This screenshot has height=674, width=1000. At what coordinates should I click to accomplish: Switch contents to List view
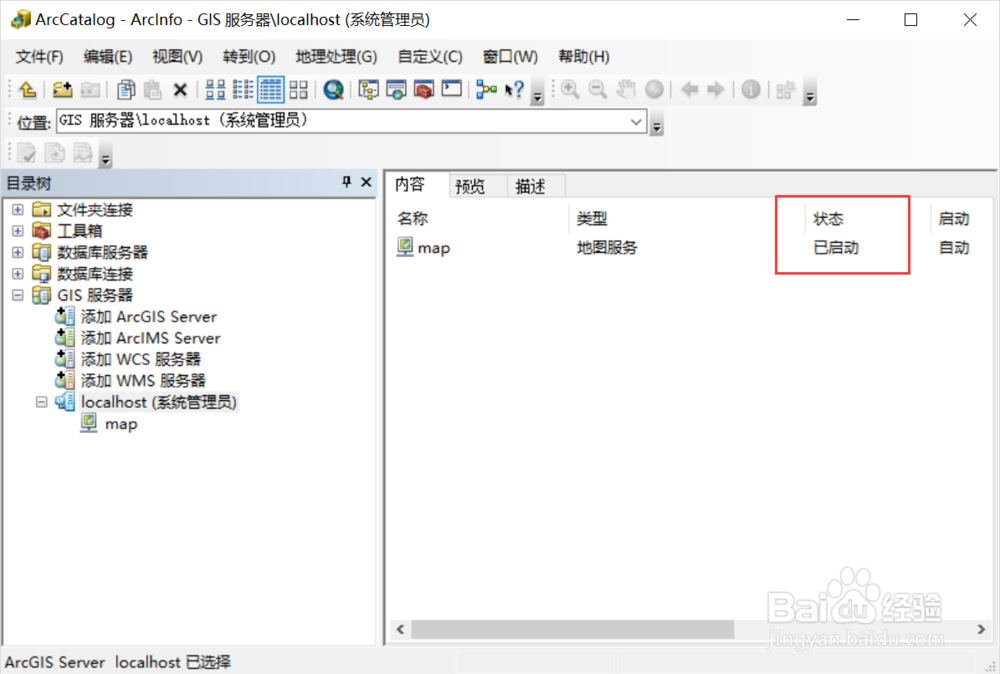point(242,90)
